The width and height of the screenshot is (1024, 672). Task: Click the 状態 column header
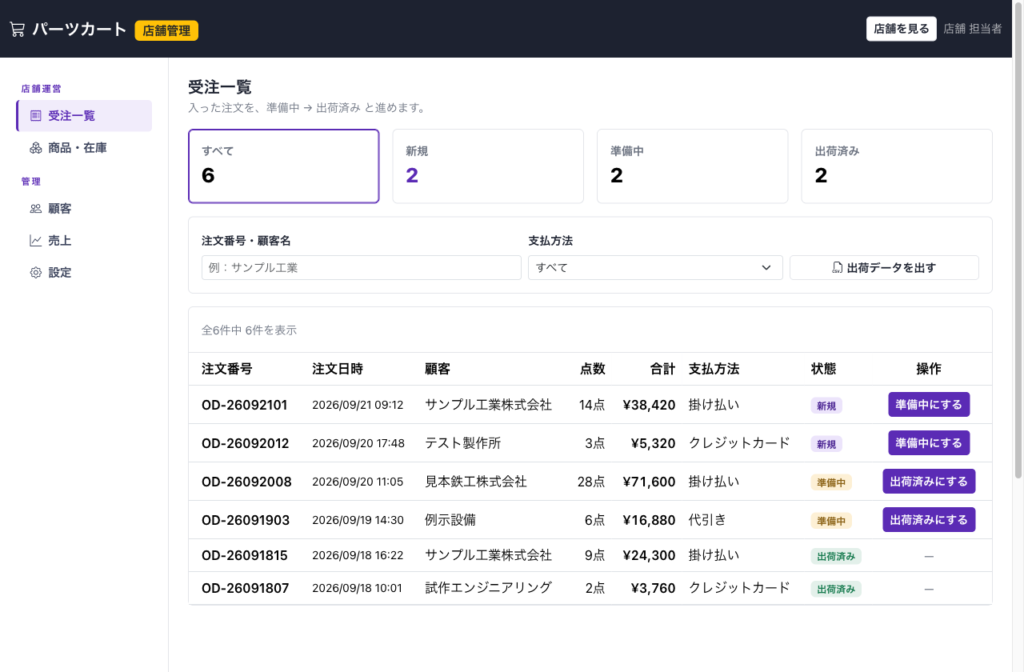(823, 369)
